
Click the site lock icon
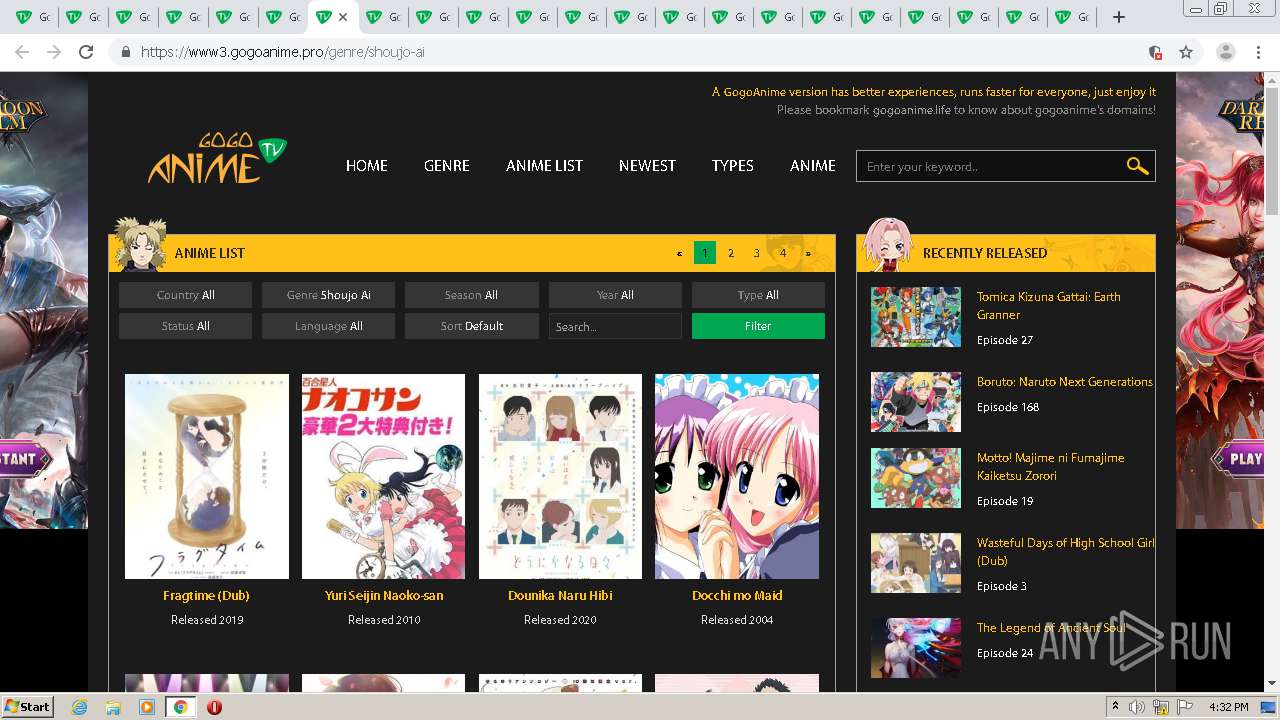pyautogui.click(x=126, y=52)
